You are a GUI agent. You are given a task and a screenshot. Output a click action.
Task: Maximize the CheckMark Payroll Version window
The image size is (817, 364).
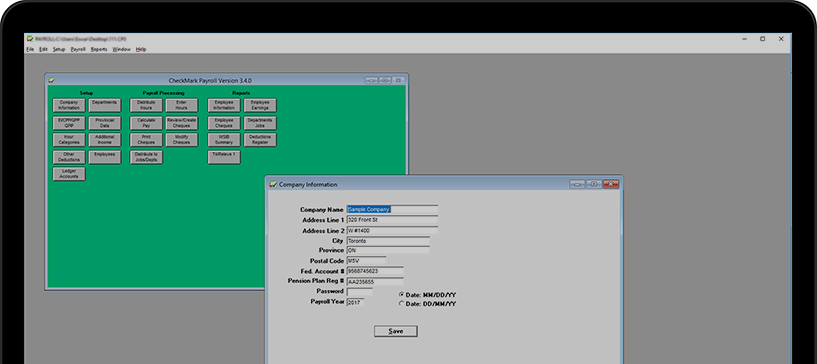click(385, 81)
